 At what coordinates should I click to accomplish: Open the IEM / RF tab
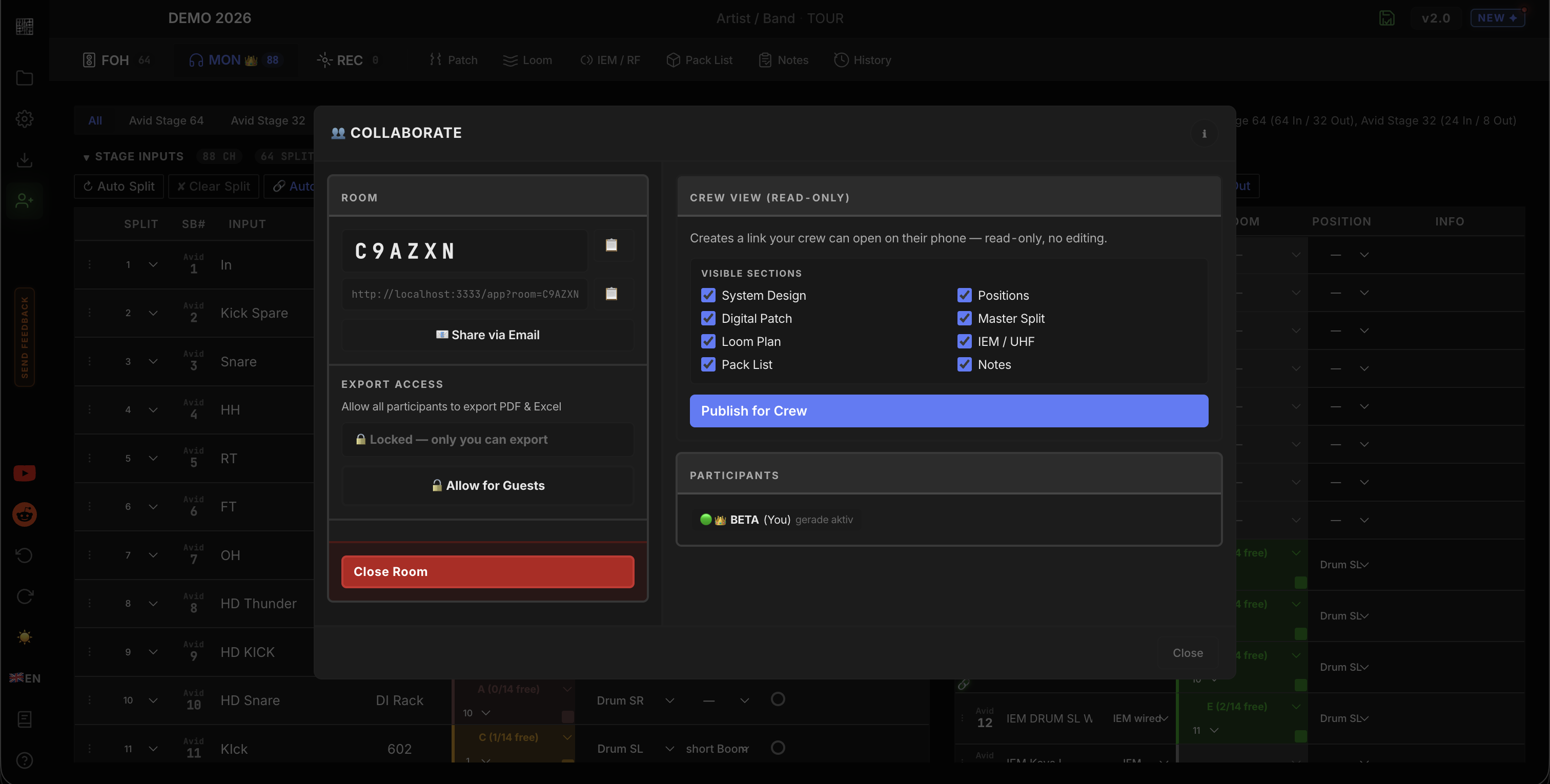click(609, 60)
